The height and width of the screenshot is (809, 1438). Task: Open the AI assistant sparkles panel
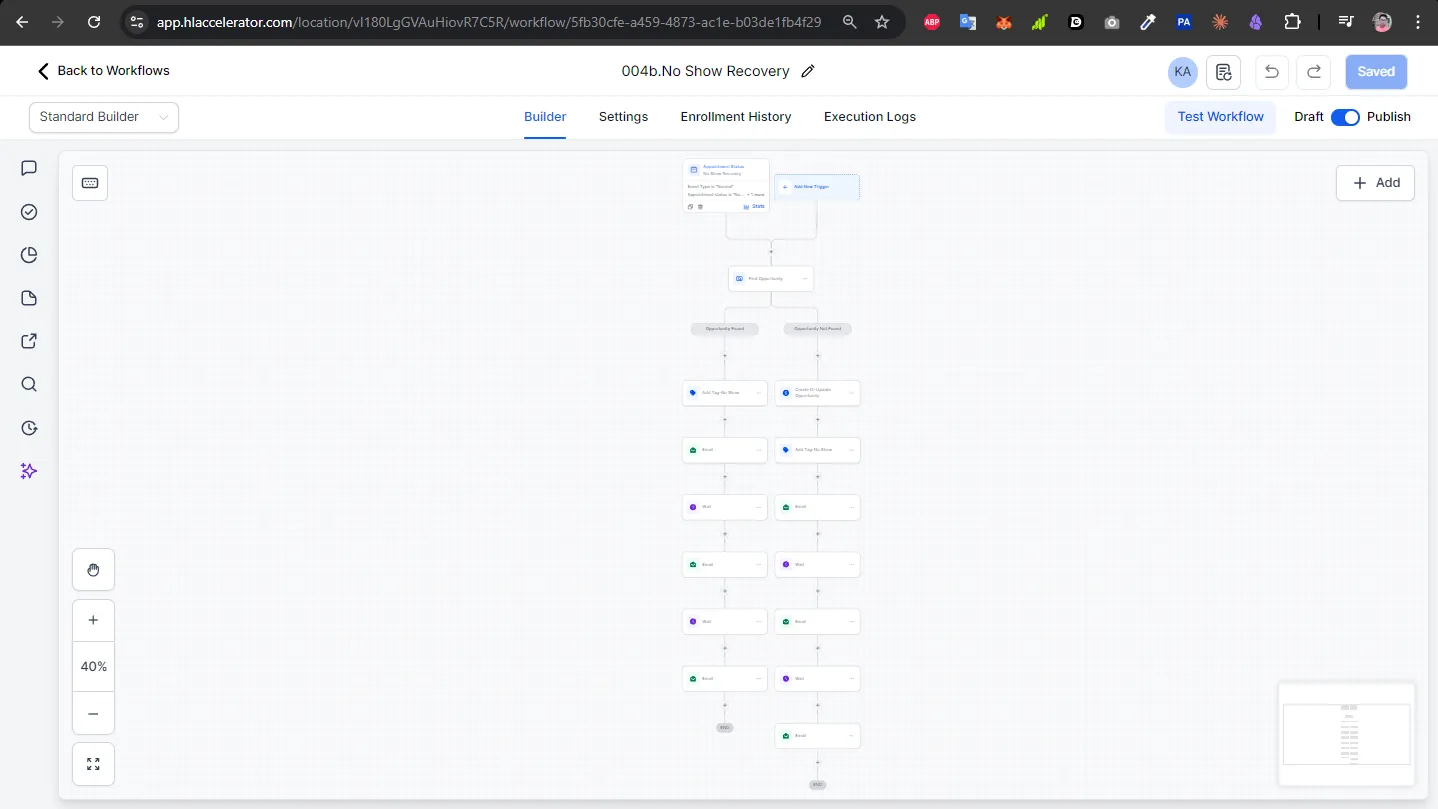coord(29,471)
